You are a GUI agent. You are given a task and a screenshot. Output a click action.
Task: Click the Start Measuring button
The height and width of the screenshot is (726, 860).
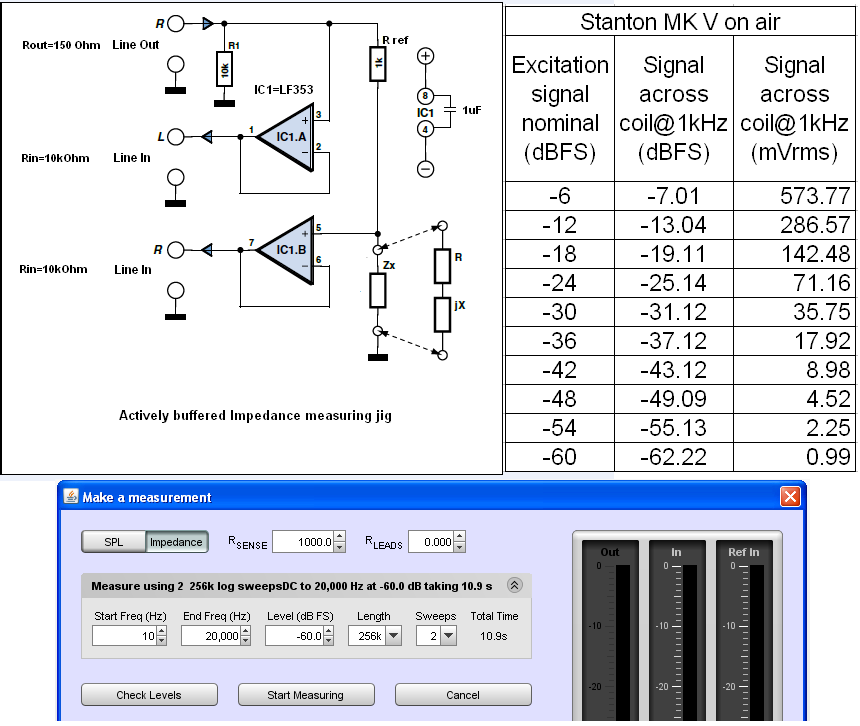(x=306, y=695)
